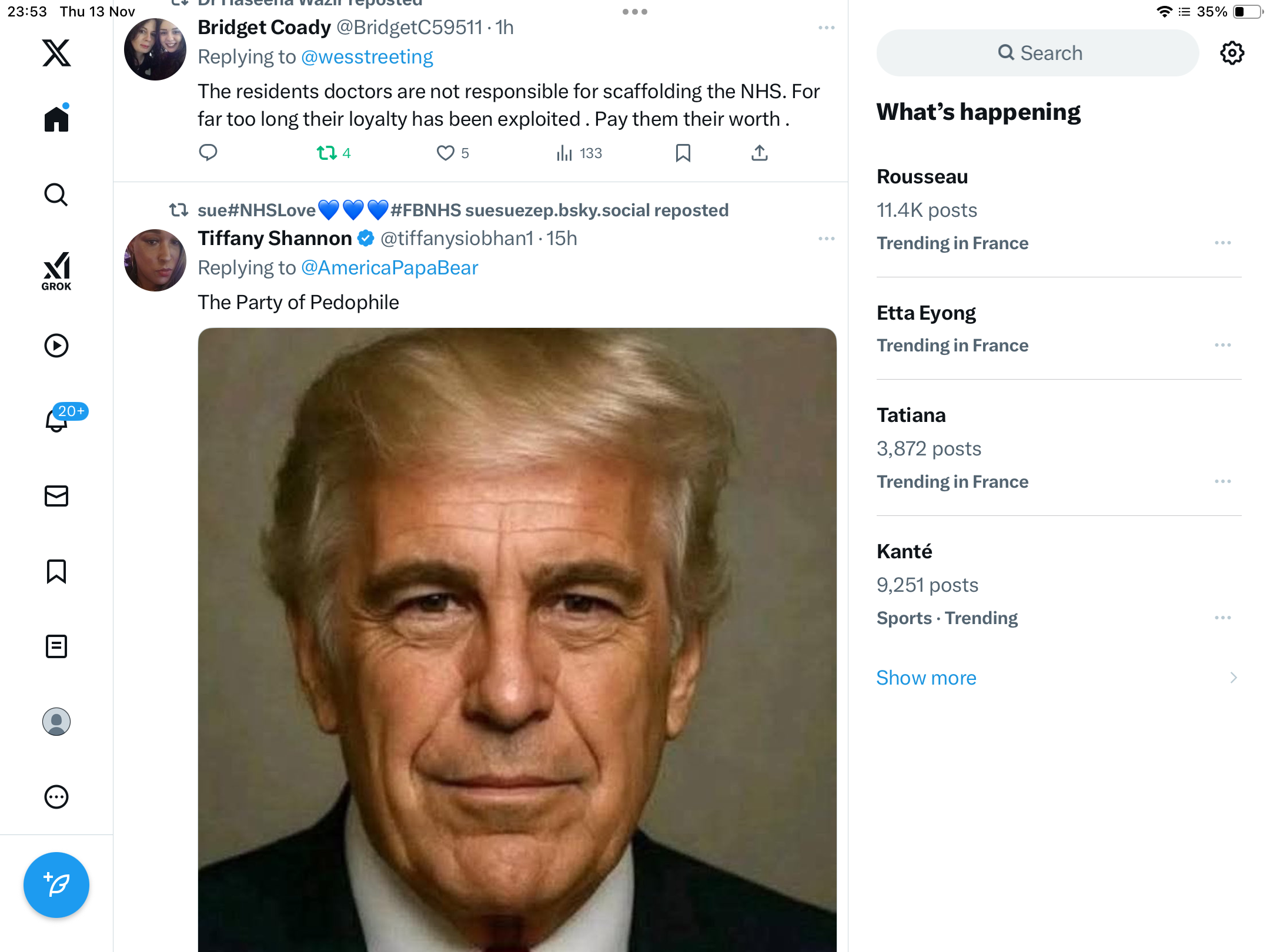Screen dimensions: 1270x952
Task: Open the Notifications bell icon
Action: [x=56, y=420]
